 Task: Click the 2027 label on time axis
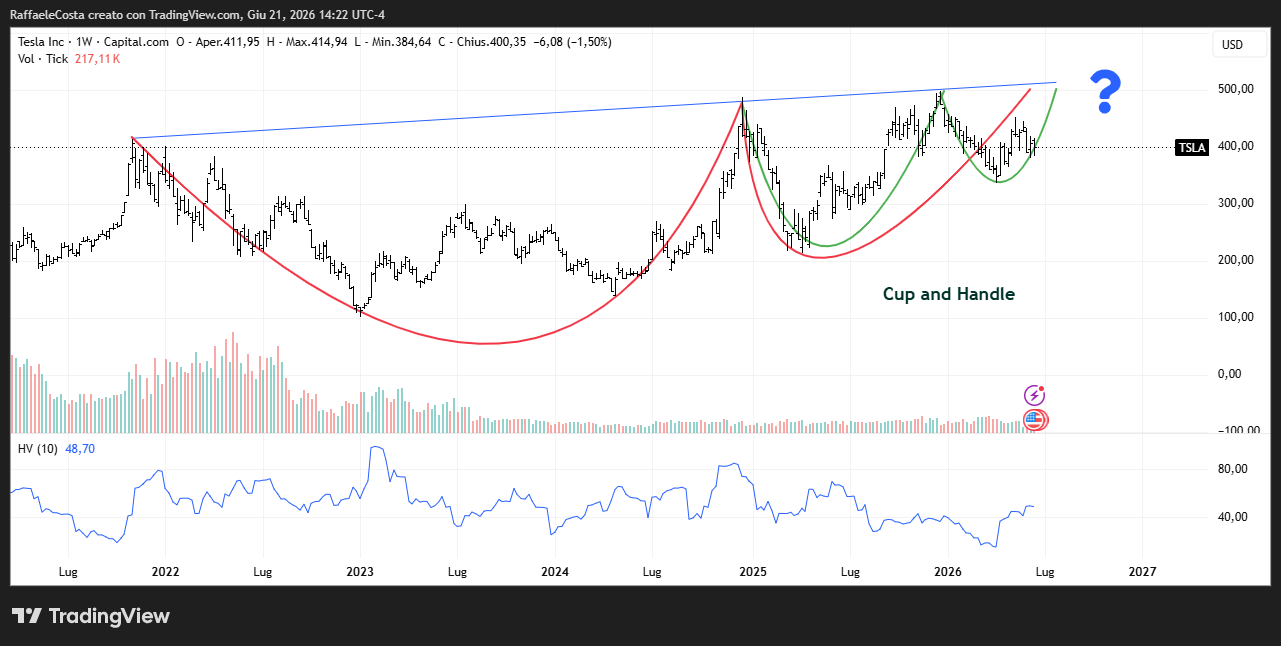tap(1142, 572)
